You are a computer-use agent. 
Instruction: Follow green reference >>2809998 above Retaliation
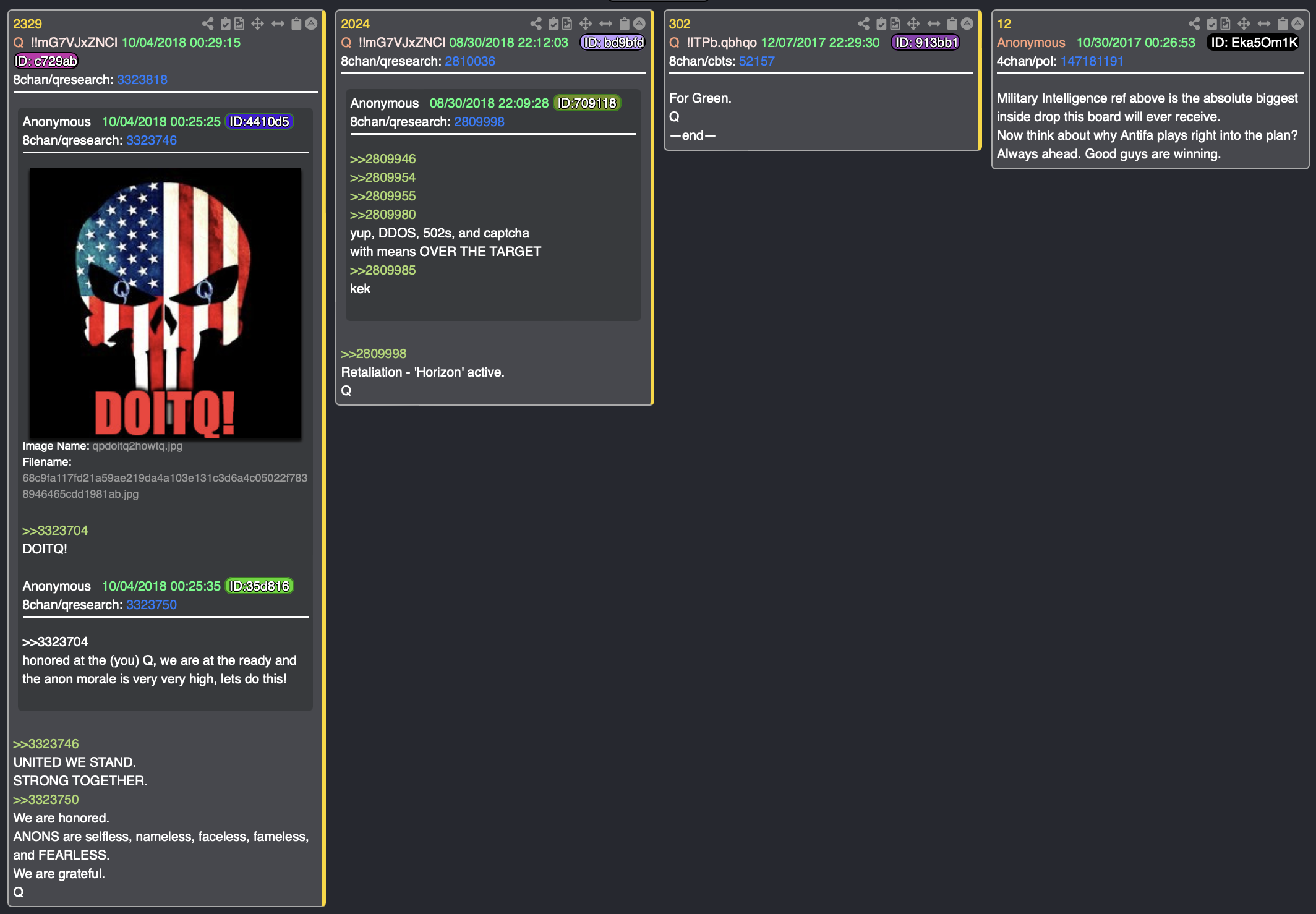(374, 354)
